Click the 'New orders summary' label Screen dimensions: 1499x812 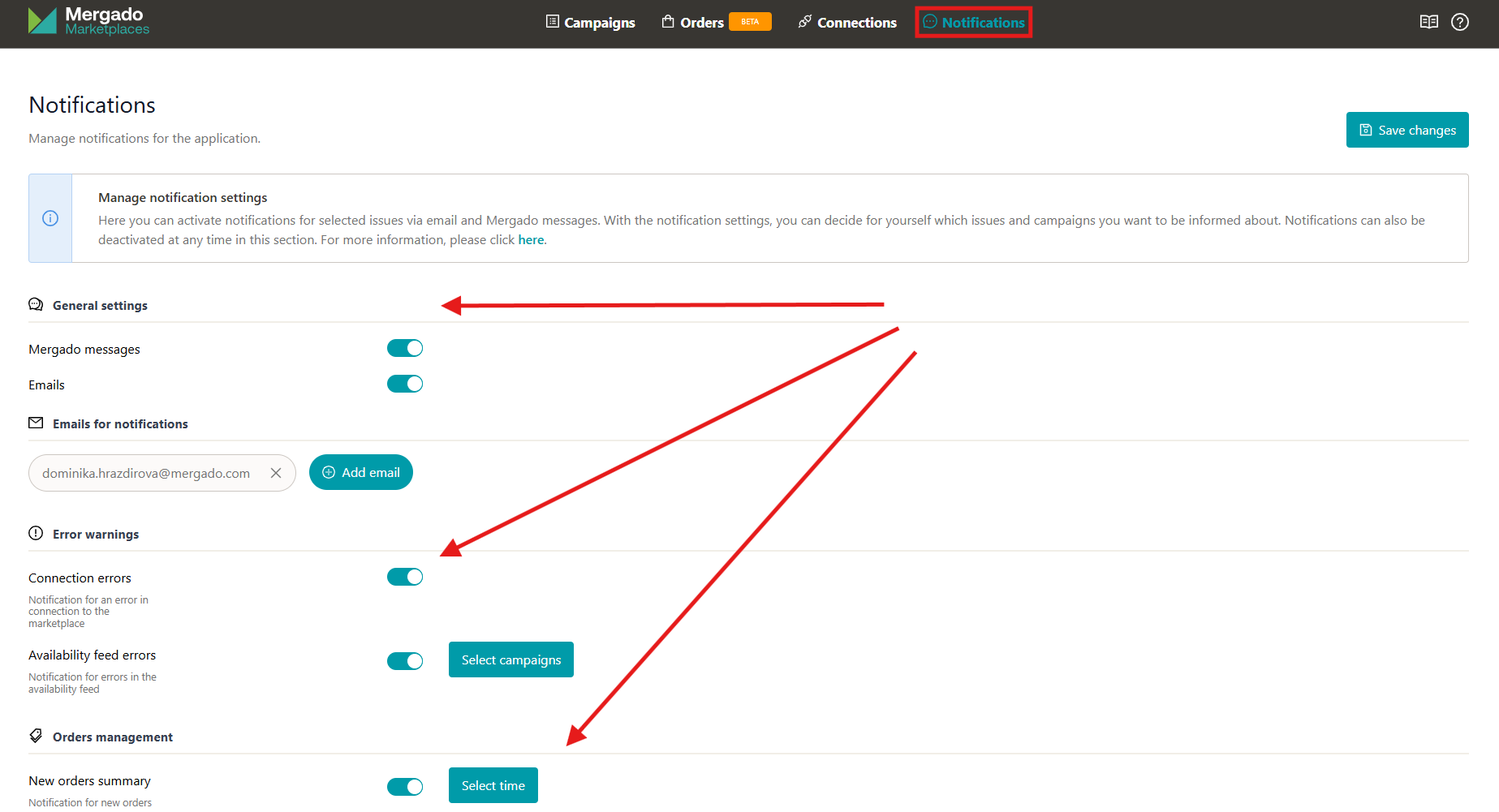89,781
